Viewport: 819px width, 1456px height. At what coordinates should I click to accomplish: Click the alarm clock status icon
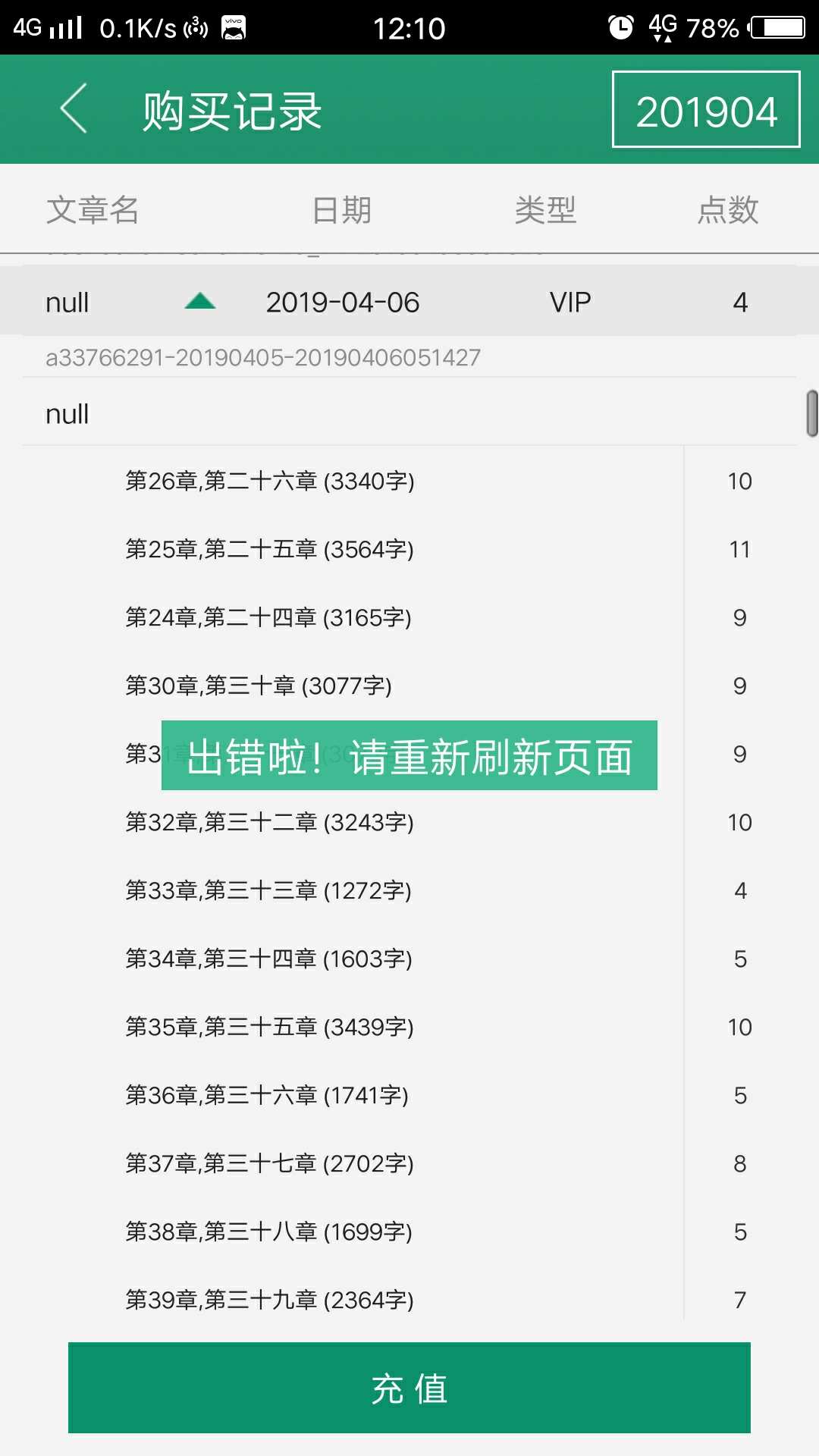click(620, 28)
